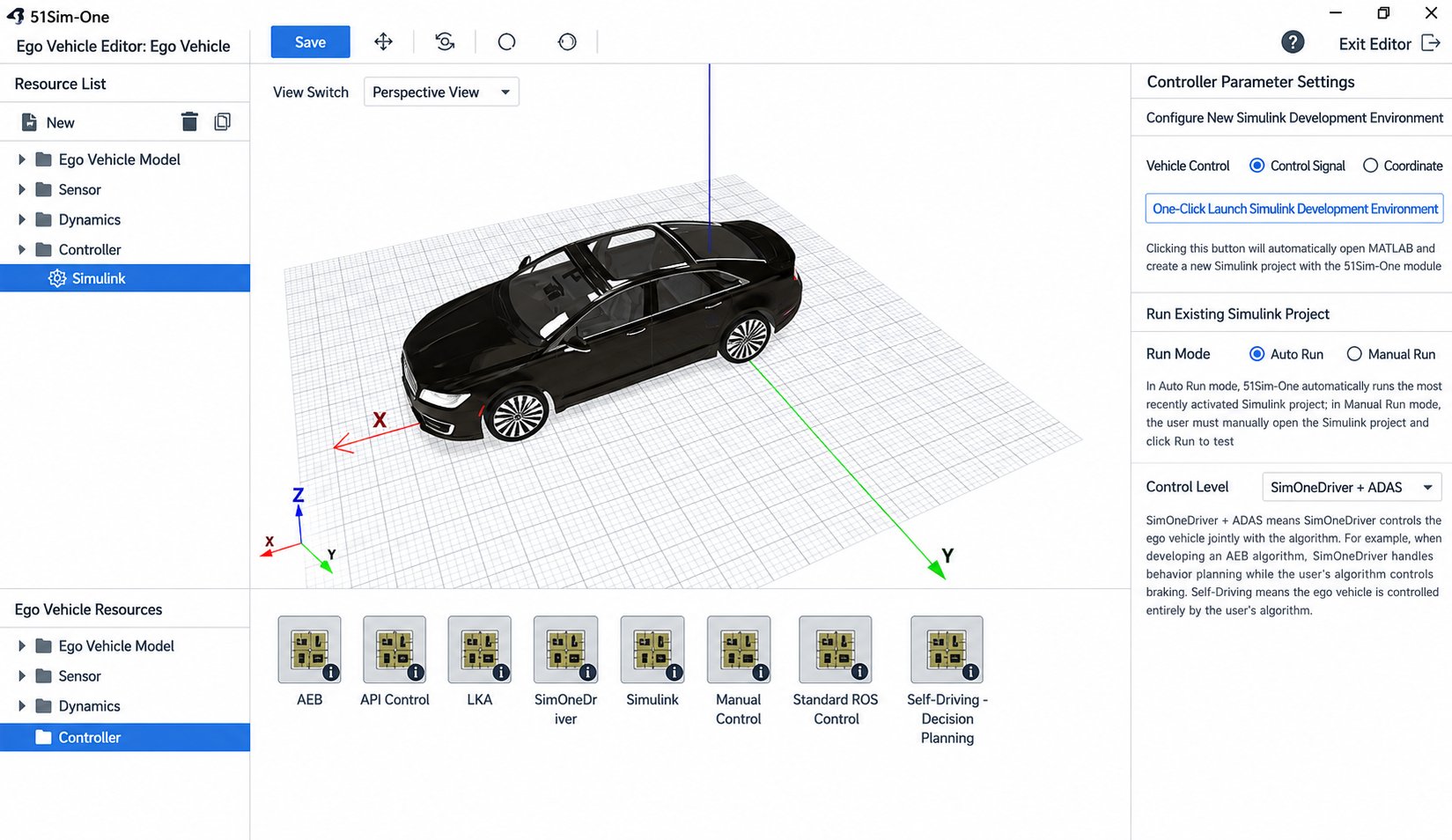Viewport: 1452px width, 840px height.
Task: Click the trash delete icon
Action: (x=189, y=122)
